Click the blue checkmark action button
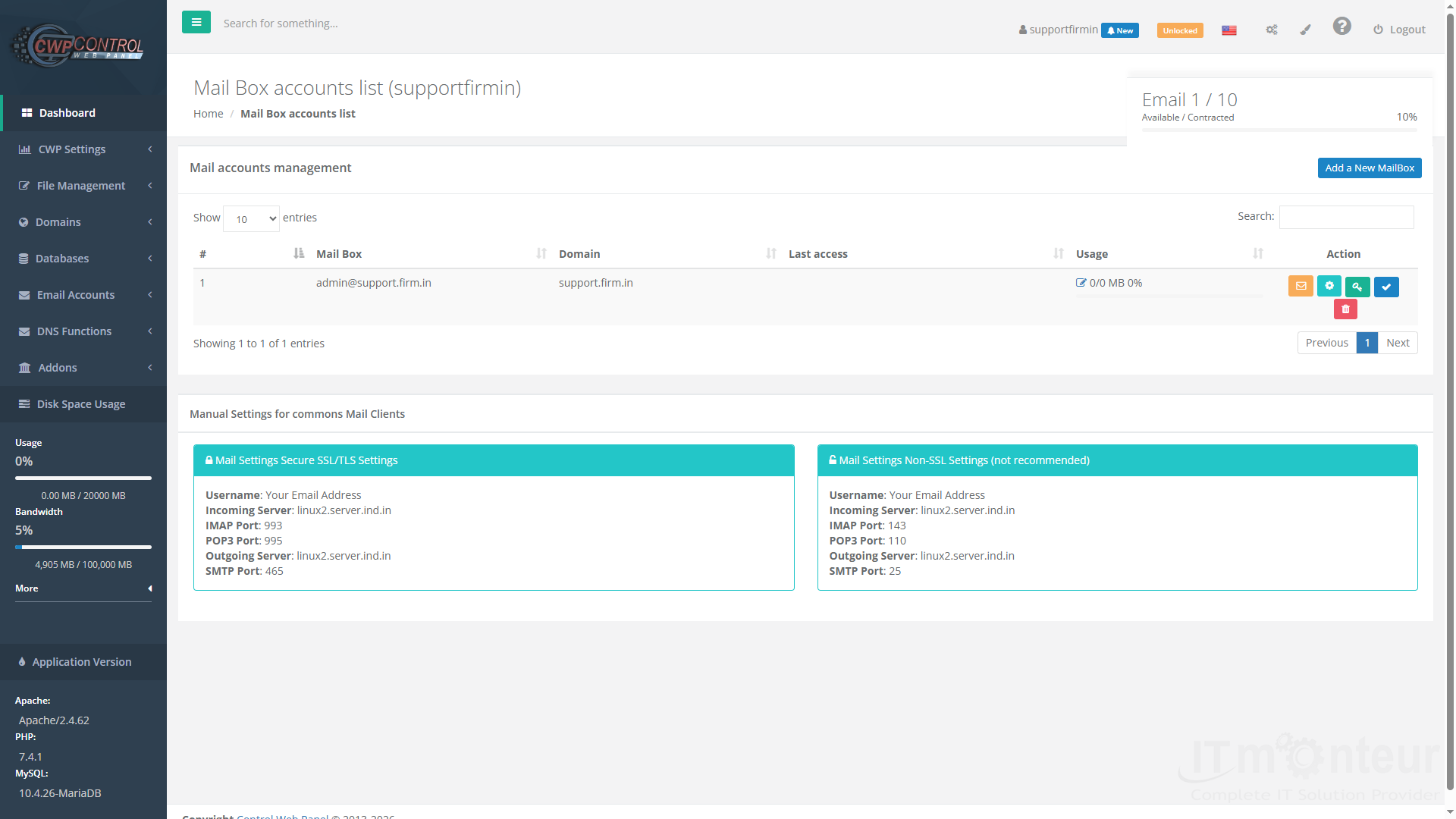The image size is (1456, 819). [x=1386, y=287]
